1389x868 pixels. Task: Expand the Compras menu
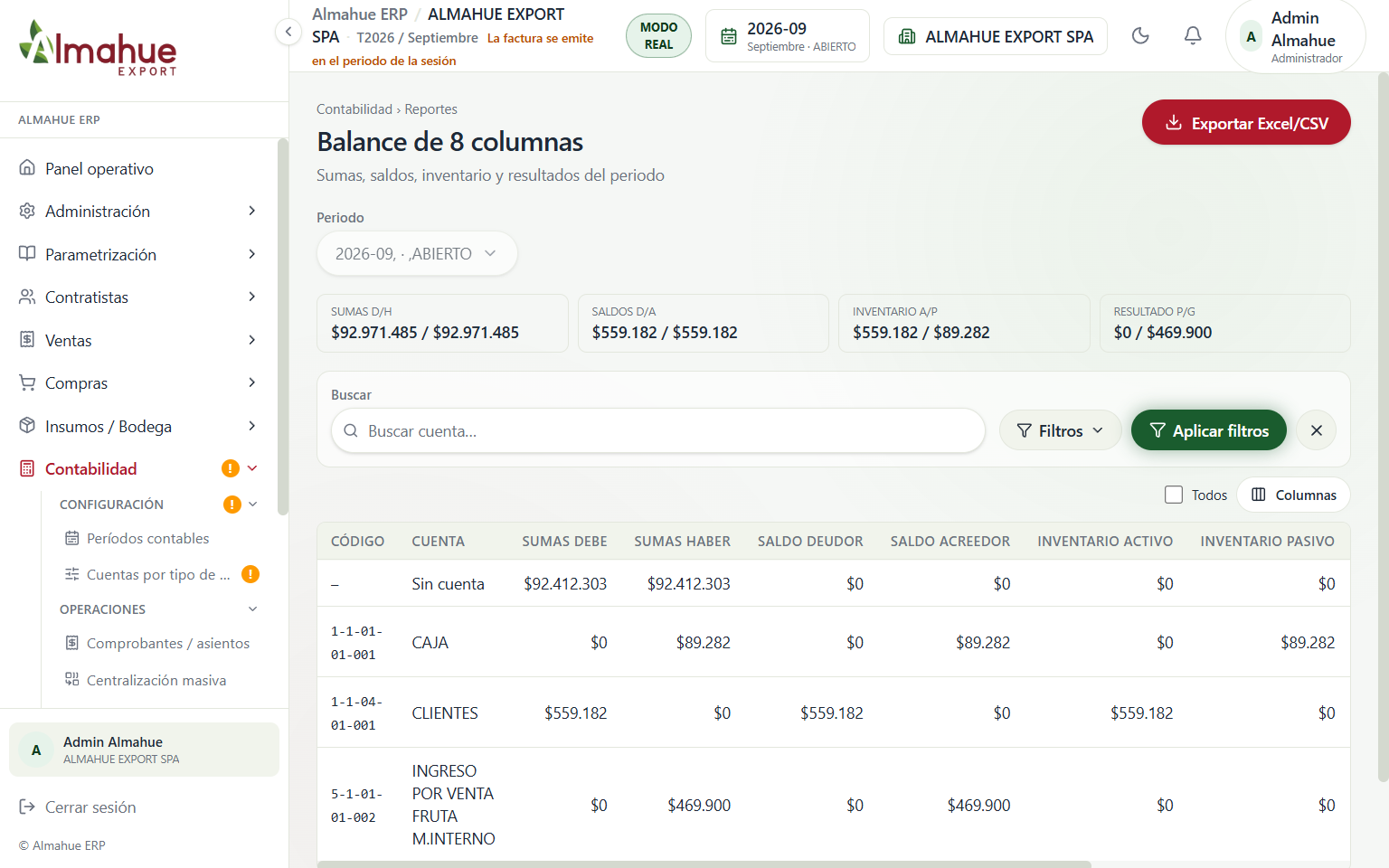pos(140,383)
